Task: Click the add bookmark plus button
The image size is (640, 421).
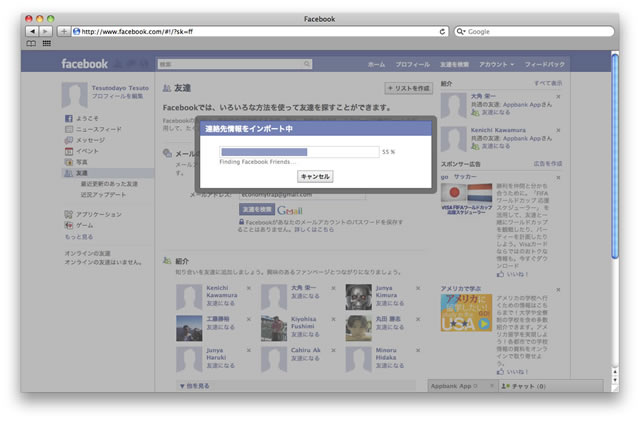Action: [64, 31]
